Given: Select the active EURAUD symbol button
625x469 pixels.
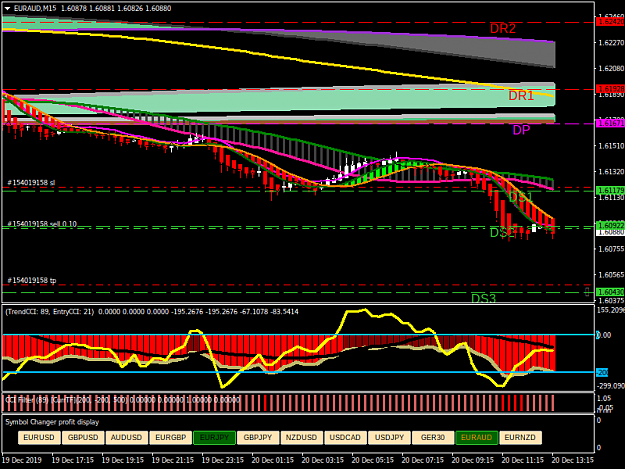Looking at the screenshot, I should [x=477, y=437].
